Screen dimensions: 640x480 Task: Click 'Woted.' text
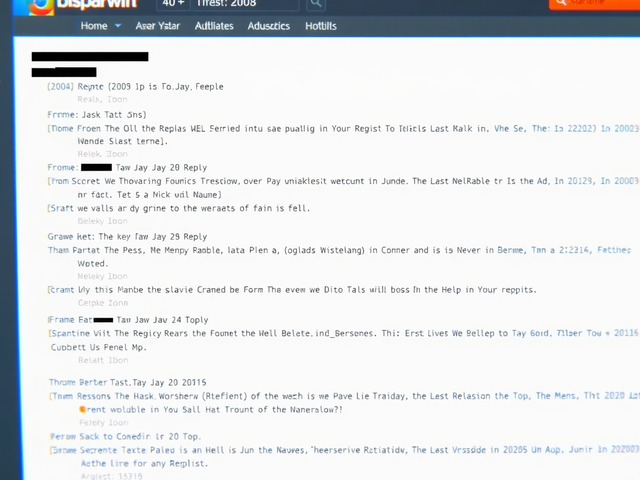pyautogui.click(x=93, y=264)
